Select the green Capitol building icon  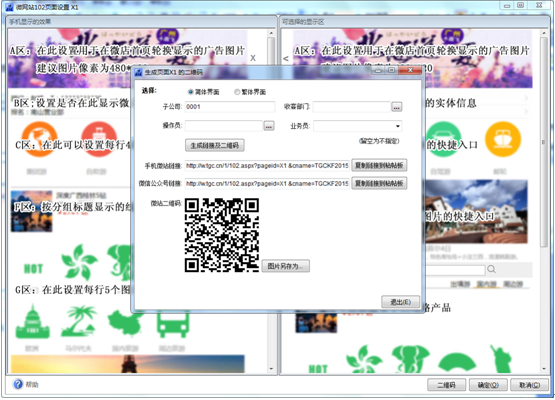[33, 321]
